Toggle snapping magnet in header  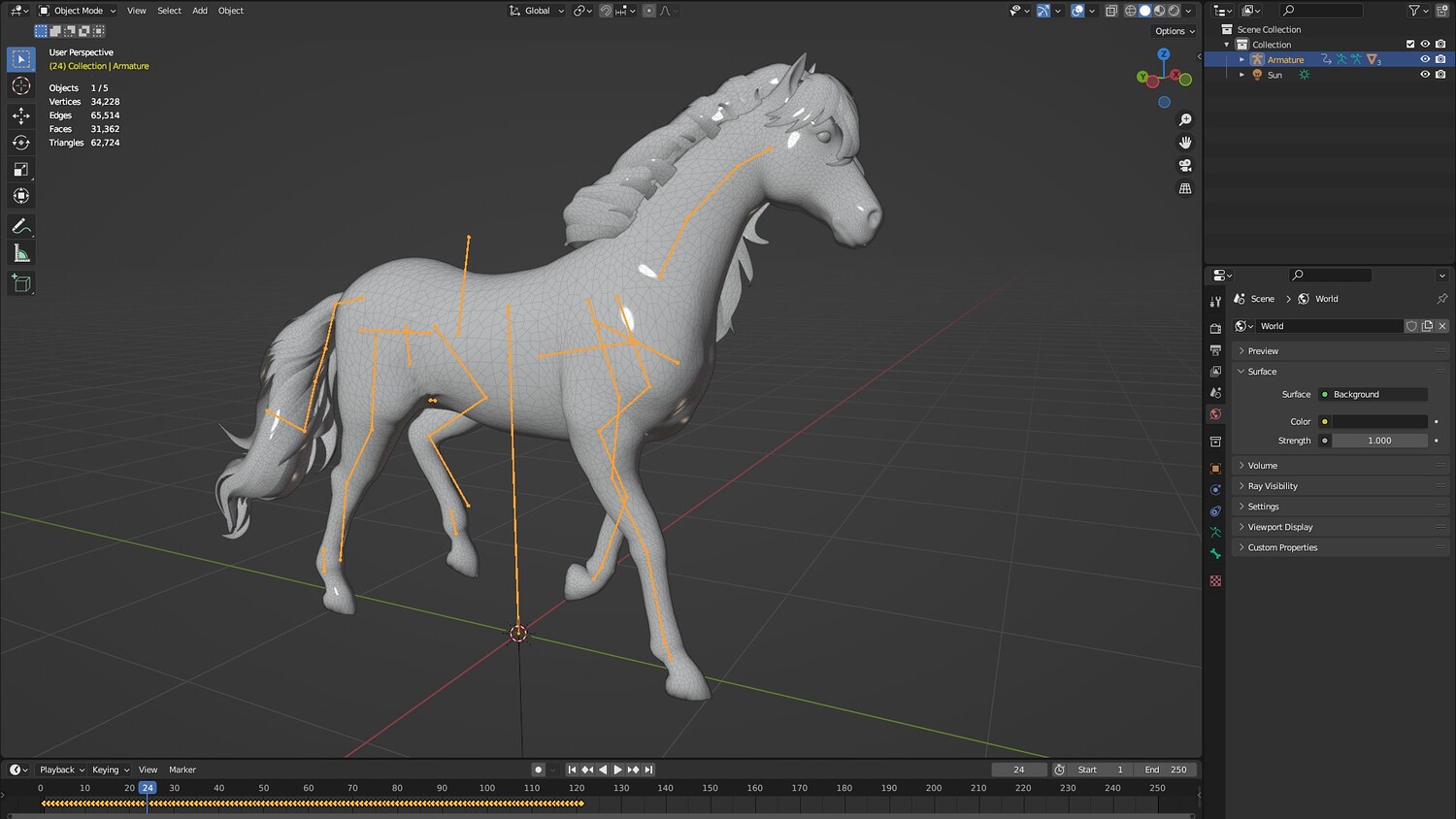coord(606,11)
